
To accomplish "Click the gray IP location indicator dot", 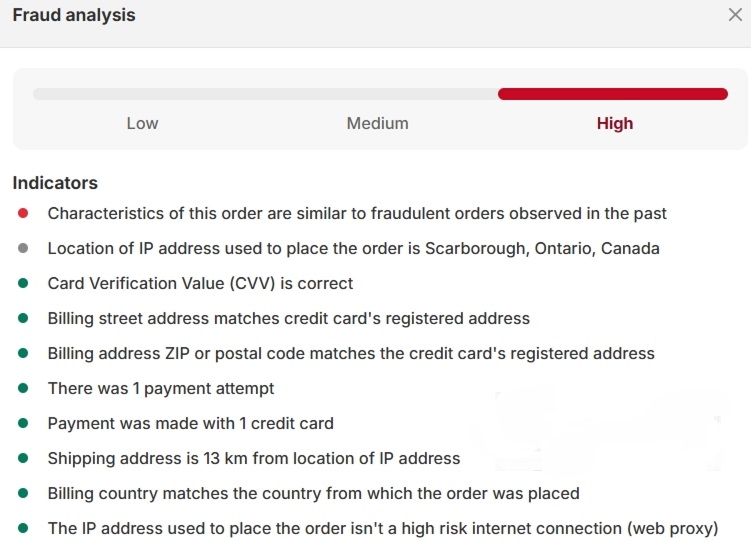I will 23,248.
